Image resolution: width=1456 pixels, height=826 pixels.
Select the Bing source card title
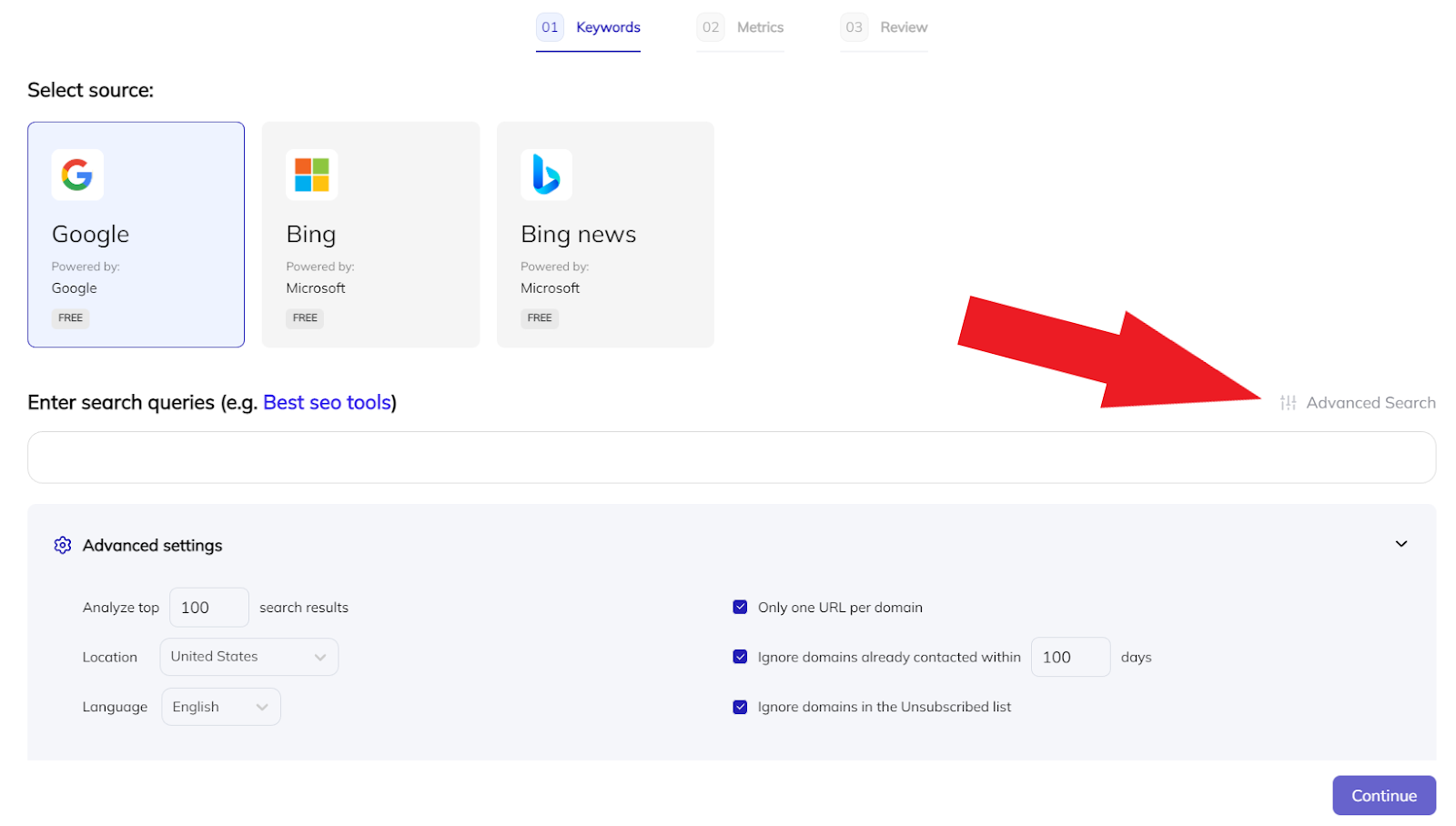click(311, 235)
